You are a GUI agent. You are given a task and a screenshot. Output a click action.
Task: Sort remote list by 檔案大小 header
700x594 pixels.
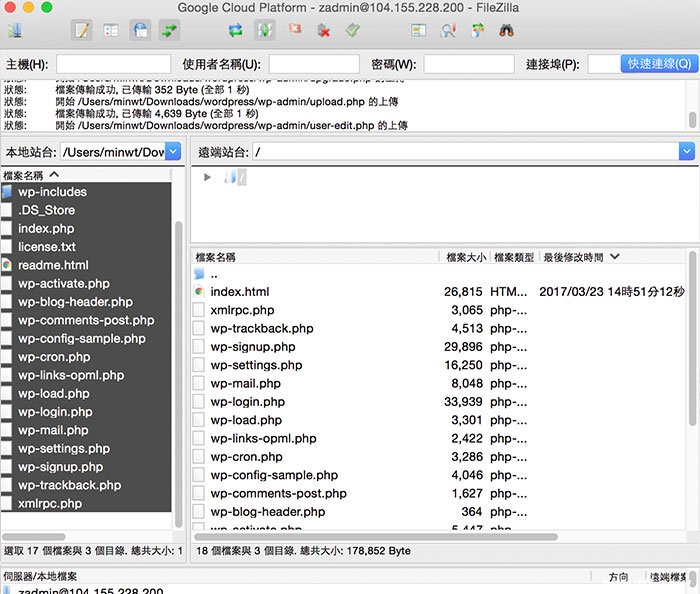click(465, 257)
